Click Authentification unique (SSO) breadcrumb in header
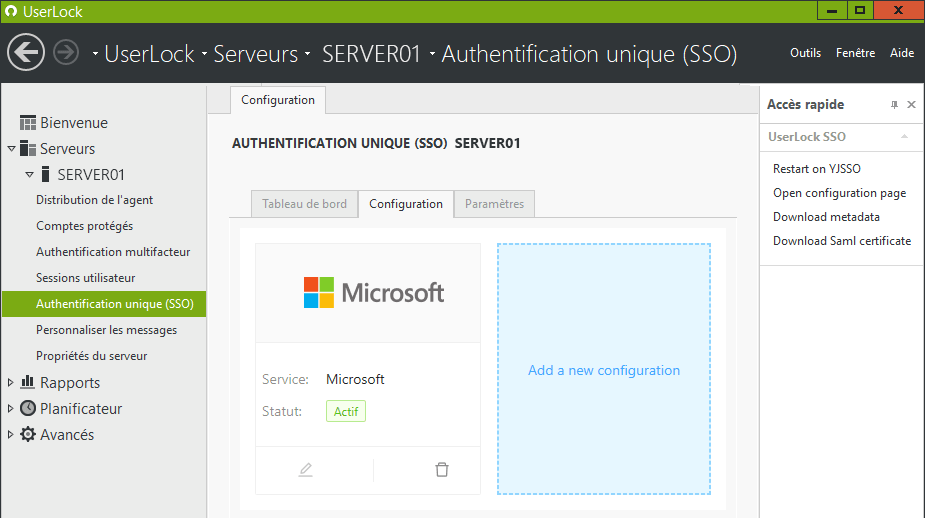 [x=589, y=54]
